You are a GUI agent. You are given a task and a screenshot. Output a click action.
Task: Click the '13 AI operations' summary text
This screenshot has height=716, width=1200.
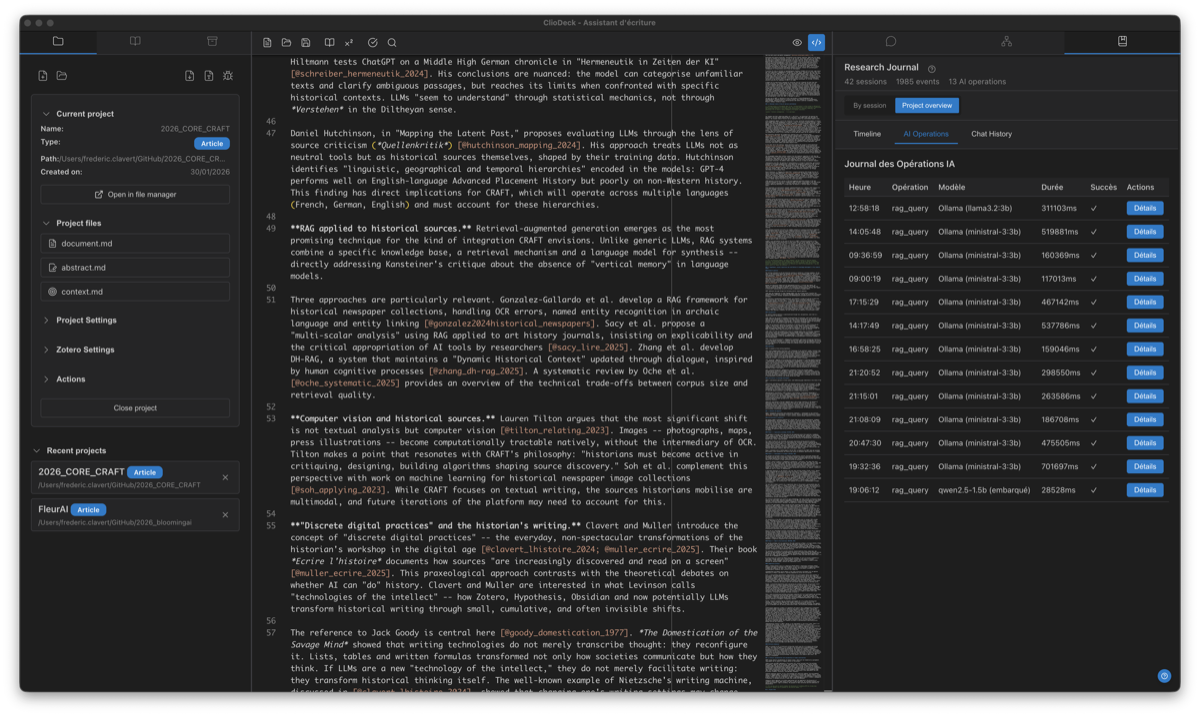click(x=977, y=82)
